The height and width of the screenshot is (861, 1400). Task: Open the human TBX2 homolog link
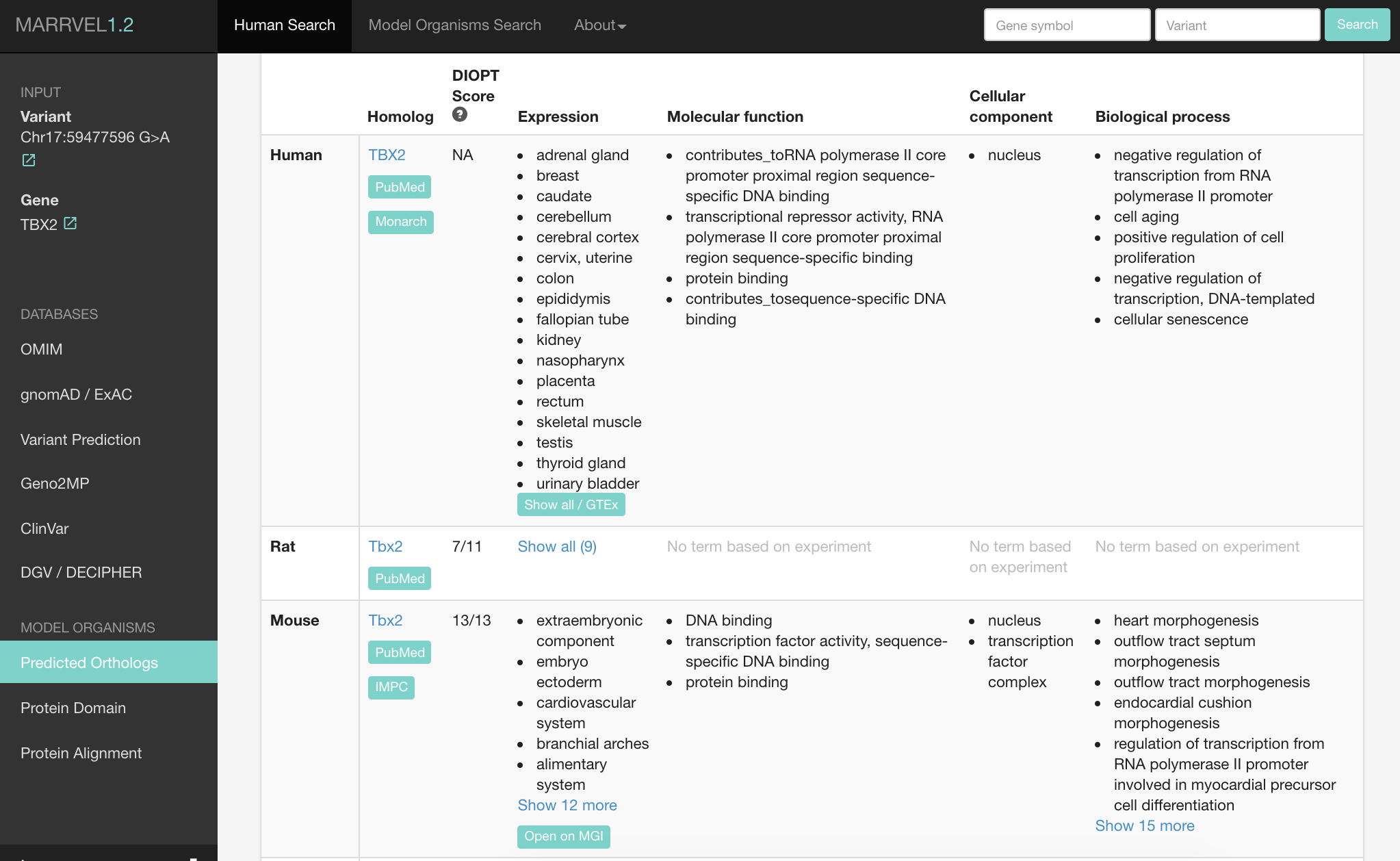387,155
